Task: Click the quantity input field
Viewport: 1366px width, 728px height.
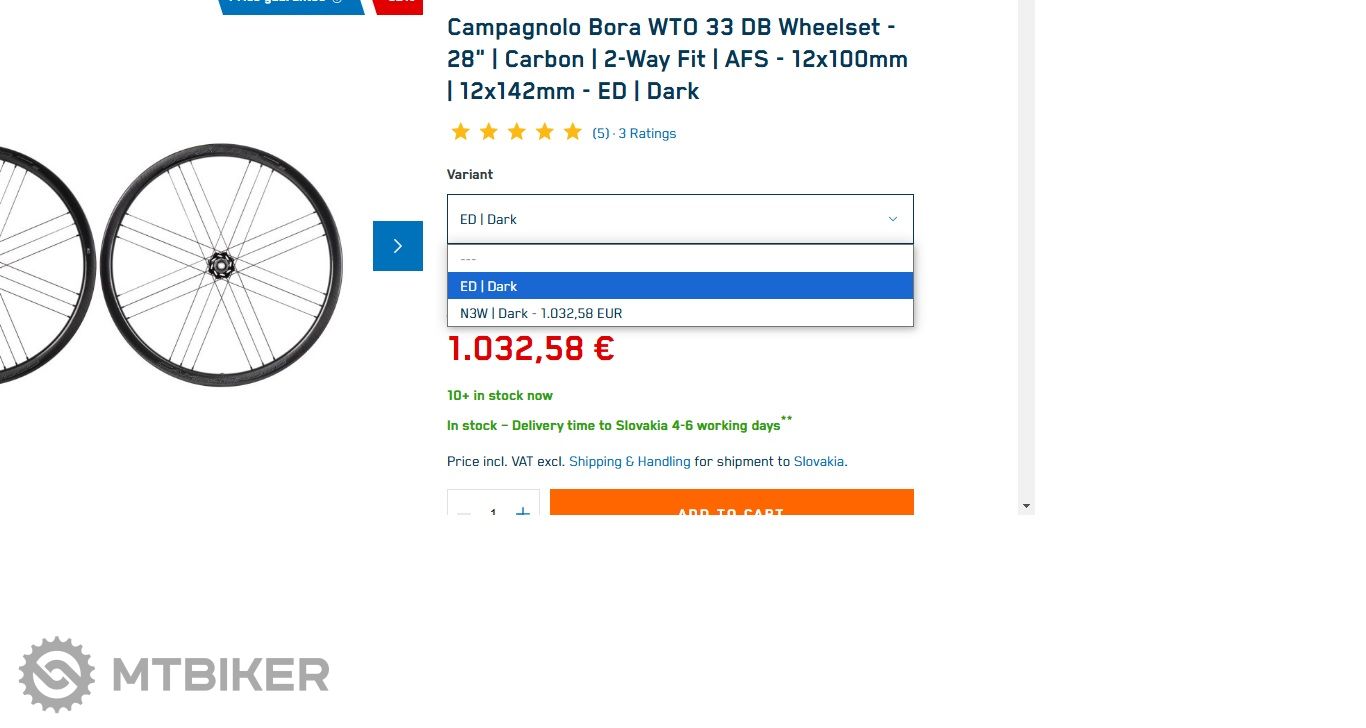Action: point(493,511)
